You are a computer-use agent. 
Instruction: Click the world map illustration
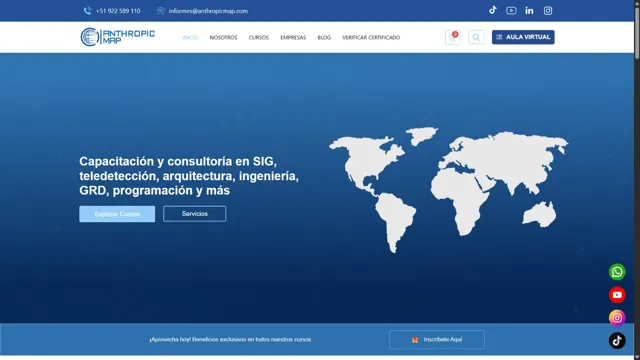448,190
